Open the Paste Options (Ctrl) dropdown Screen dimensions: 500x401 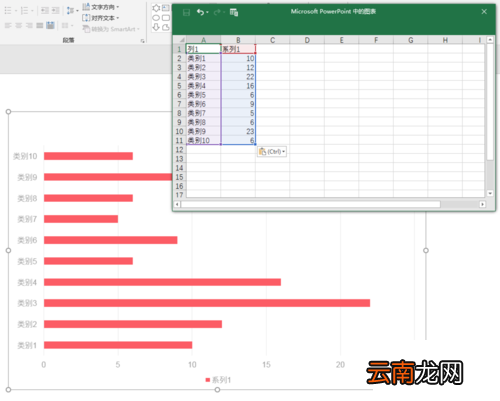pos(272,152)
